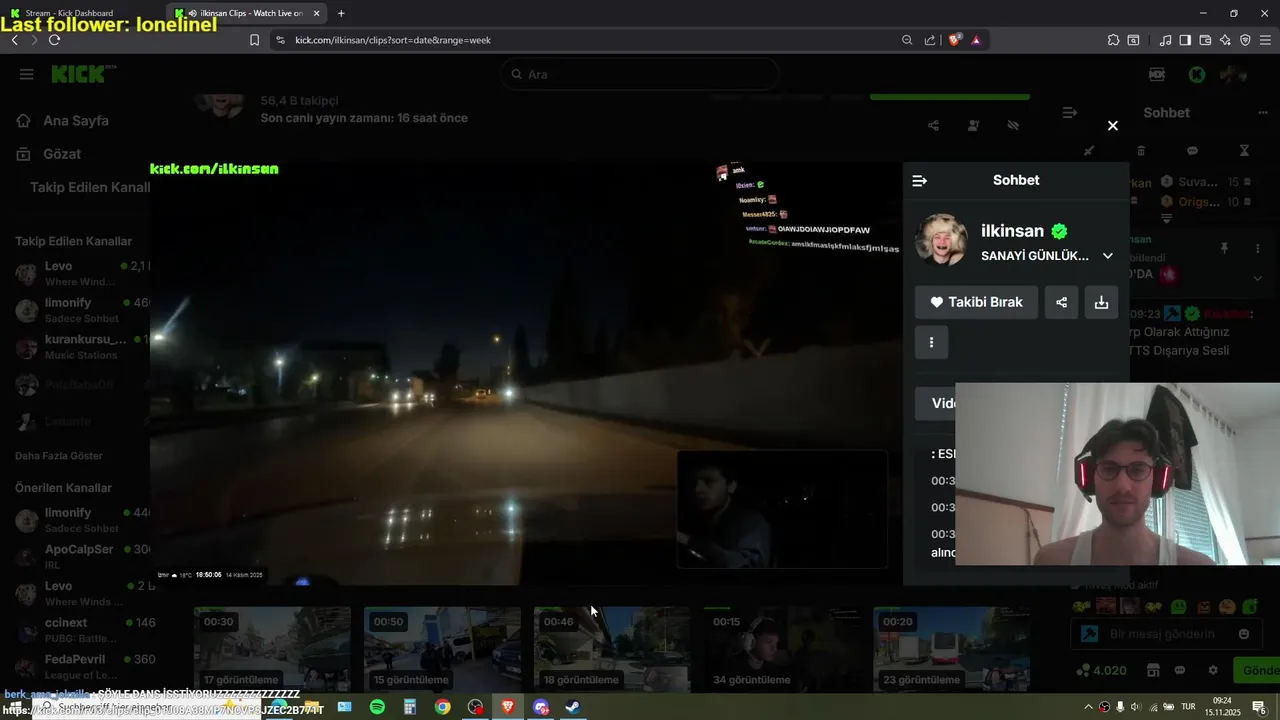Image resolution: width=1280 pixels, height=720 pixels.
Task: Open the Brave Wallet icon
Action: (1205, 40)
